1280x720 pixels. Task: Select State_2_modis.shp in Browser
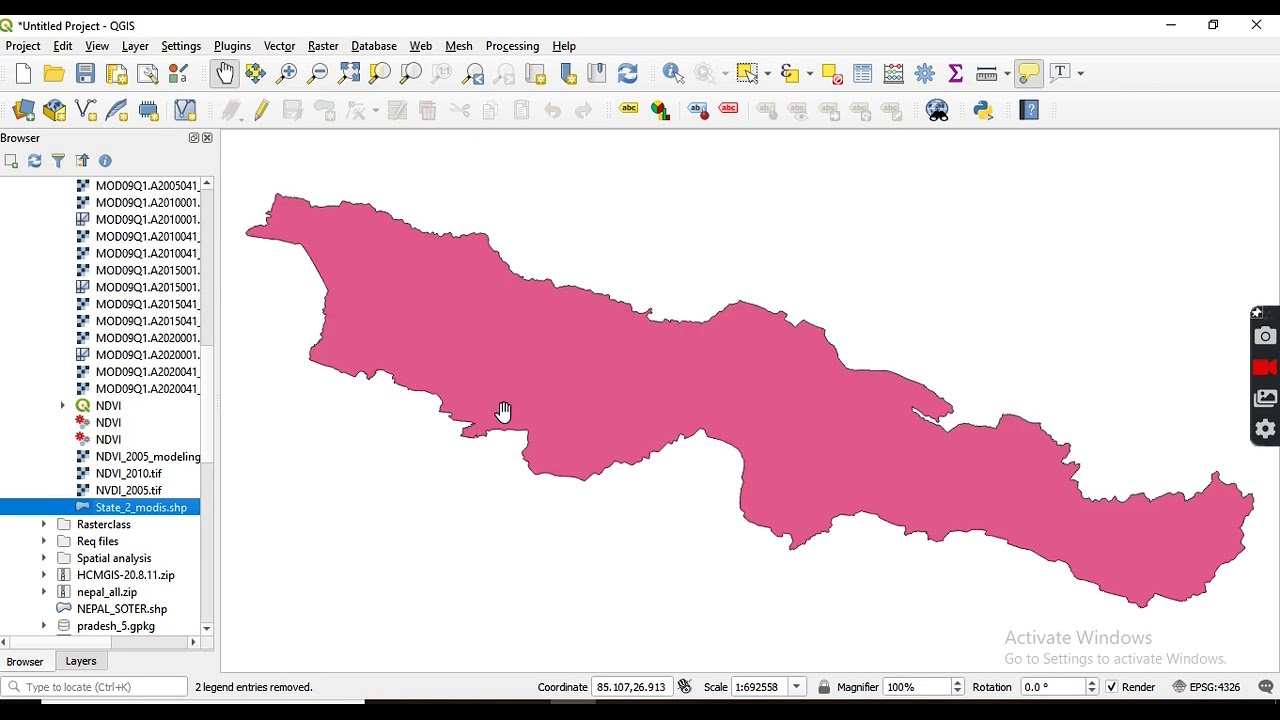click(141, 508)
